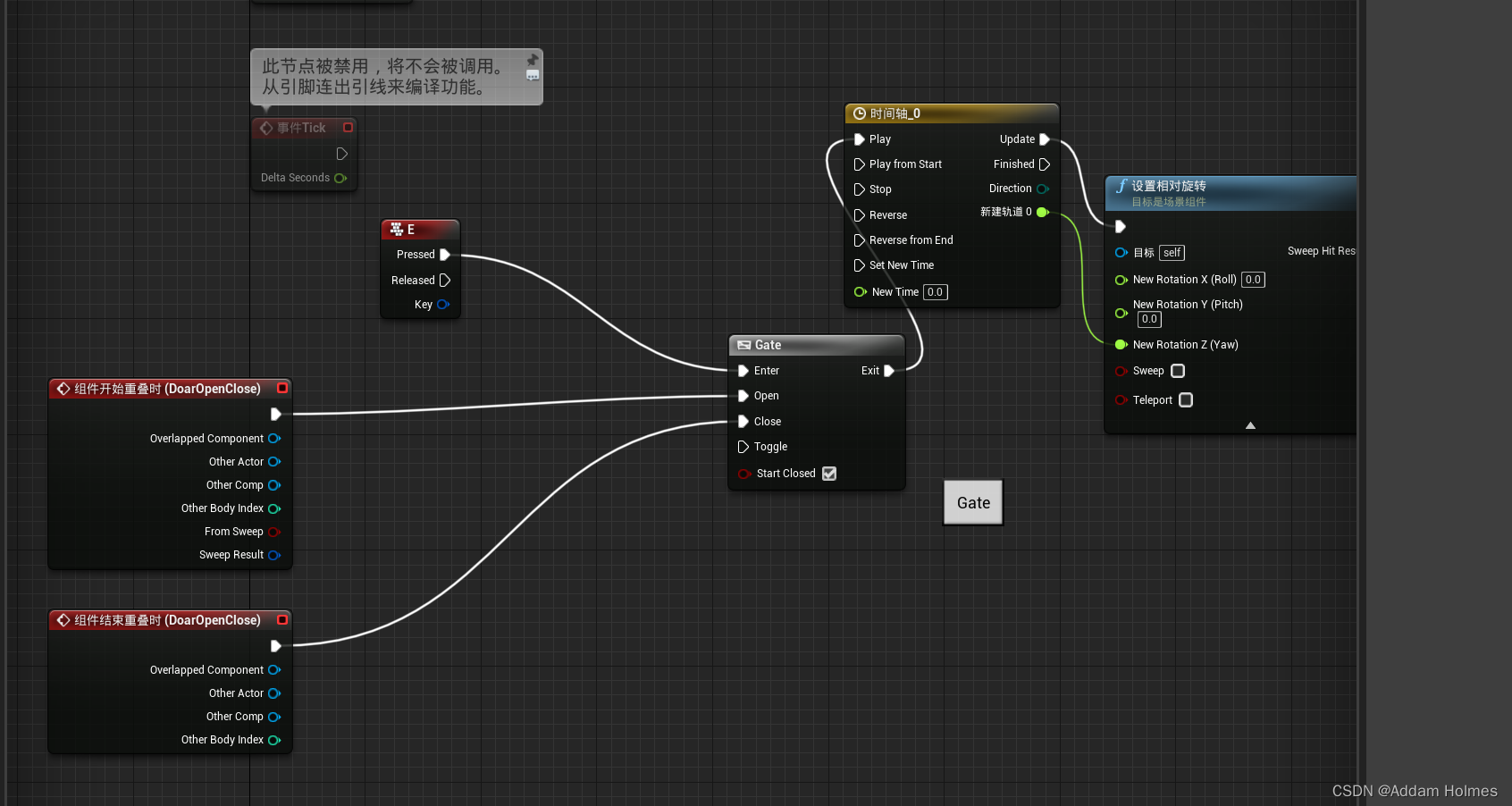The width and height of the screenshot is (1512, 806).
Task: Click the Gate node Open pin
Action: 743,396
